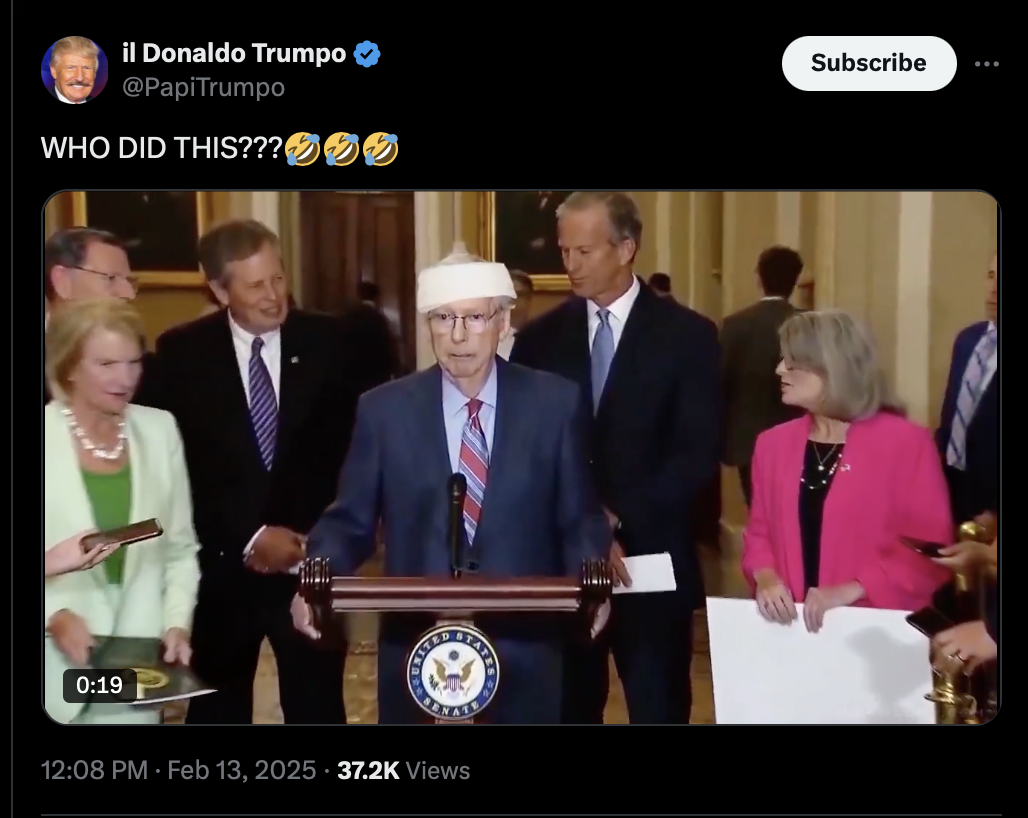Screen dimensions: 1028x818
Task: Open the 37.2K view count
Action: tap(368, 770)
